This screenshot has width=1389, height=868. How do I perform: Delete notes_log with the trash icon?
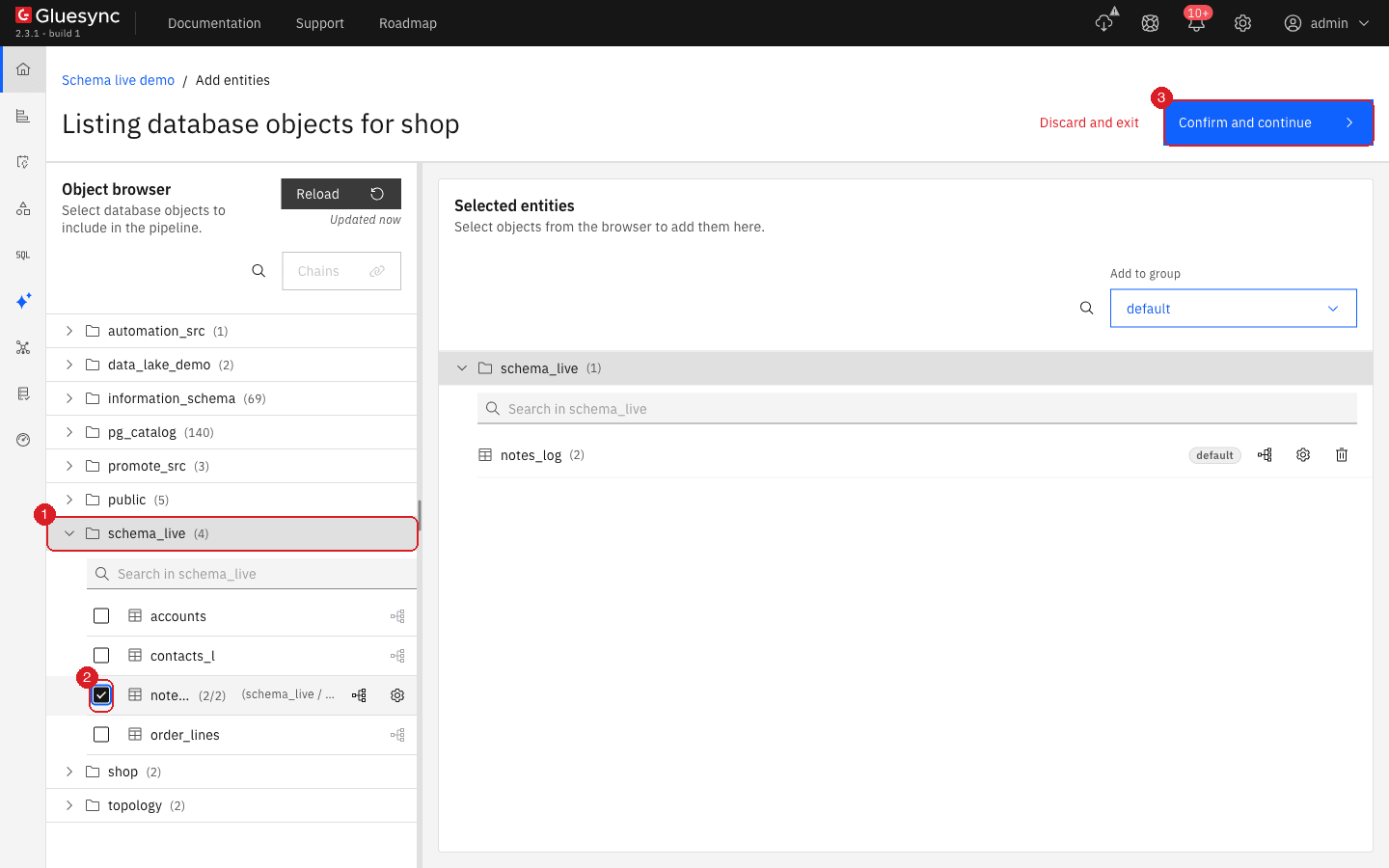1342,455
